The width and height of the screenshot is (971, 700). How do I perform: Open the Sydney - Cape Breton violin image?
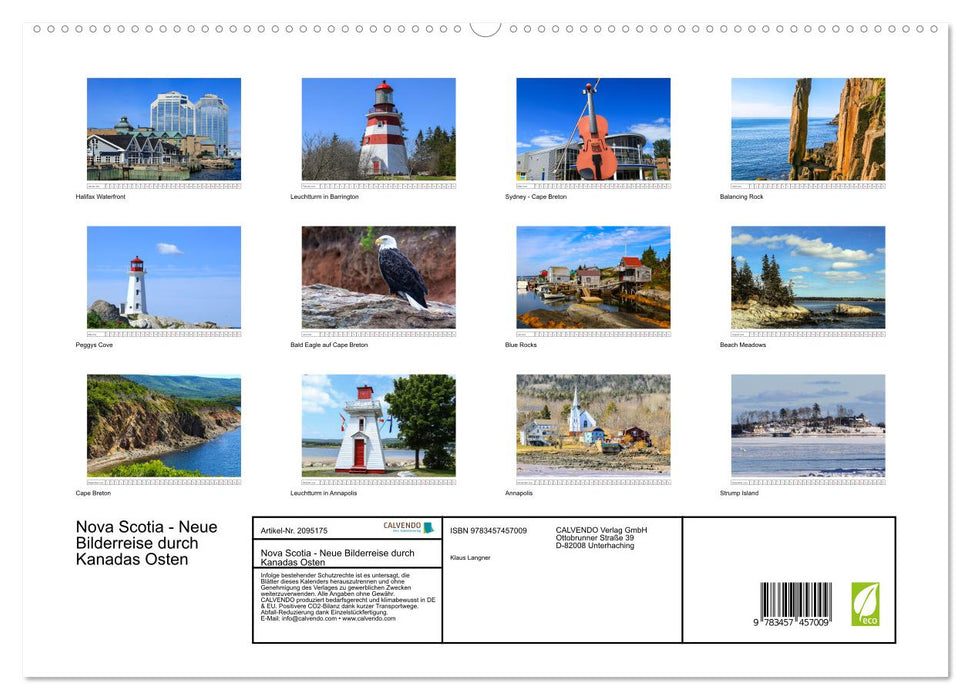(595, 128)
